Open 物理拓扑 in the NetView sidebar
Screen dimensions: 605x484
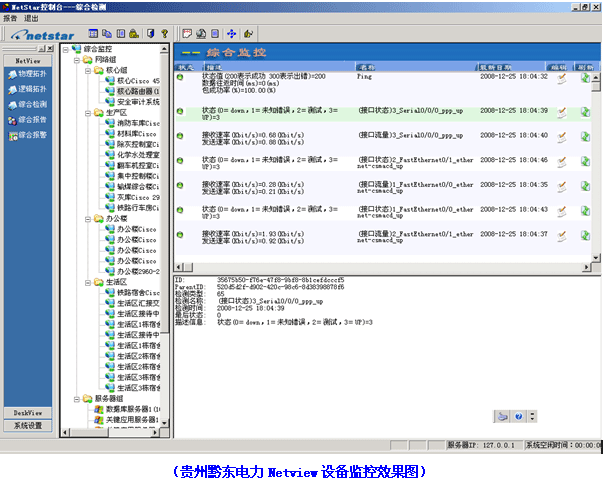[28, 74]
